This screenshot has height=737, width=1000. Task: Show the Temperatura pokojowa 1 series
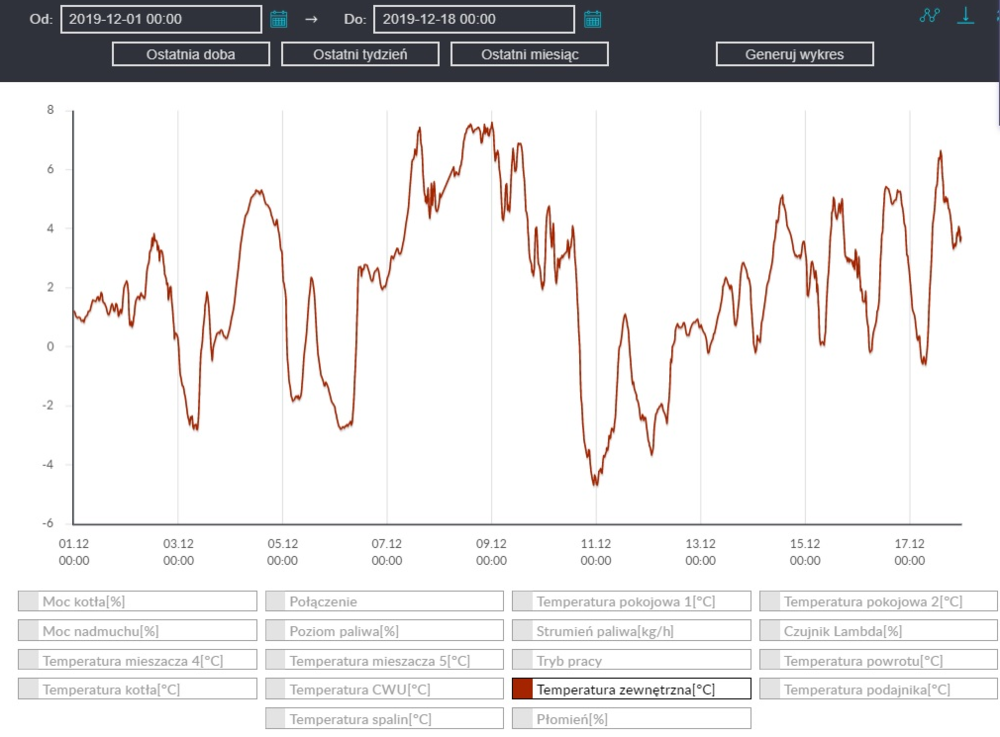(632, 601)
